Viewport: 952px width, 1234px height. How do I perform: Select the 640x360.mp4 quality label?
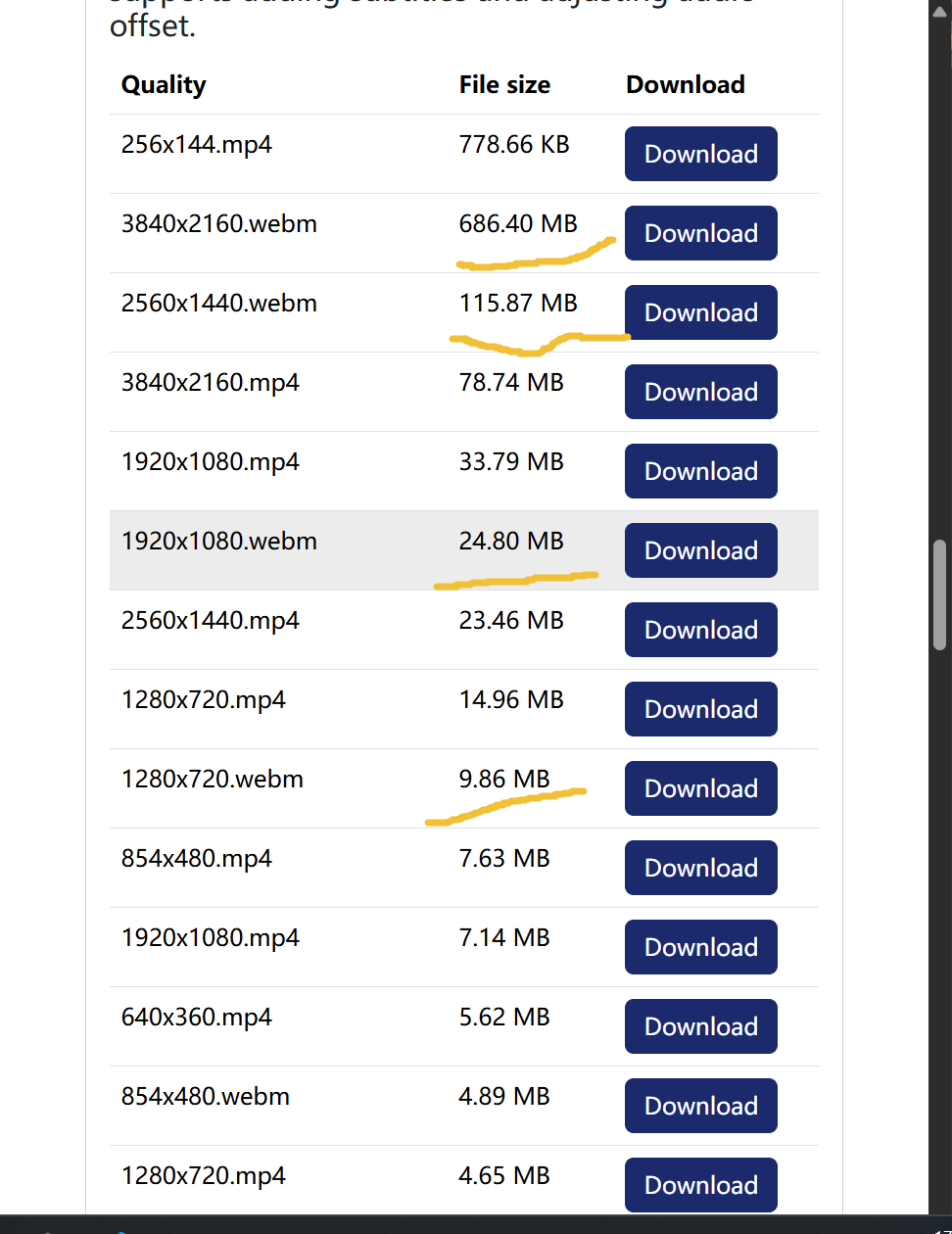tap(197, 1018)
